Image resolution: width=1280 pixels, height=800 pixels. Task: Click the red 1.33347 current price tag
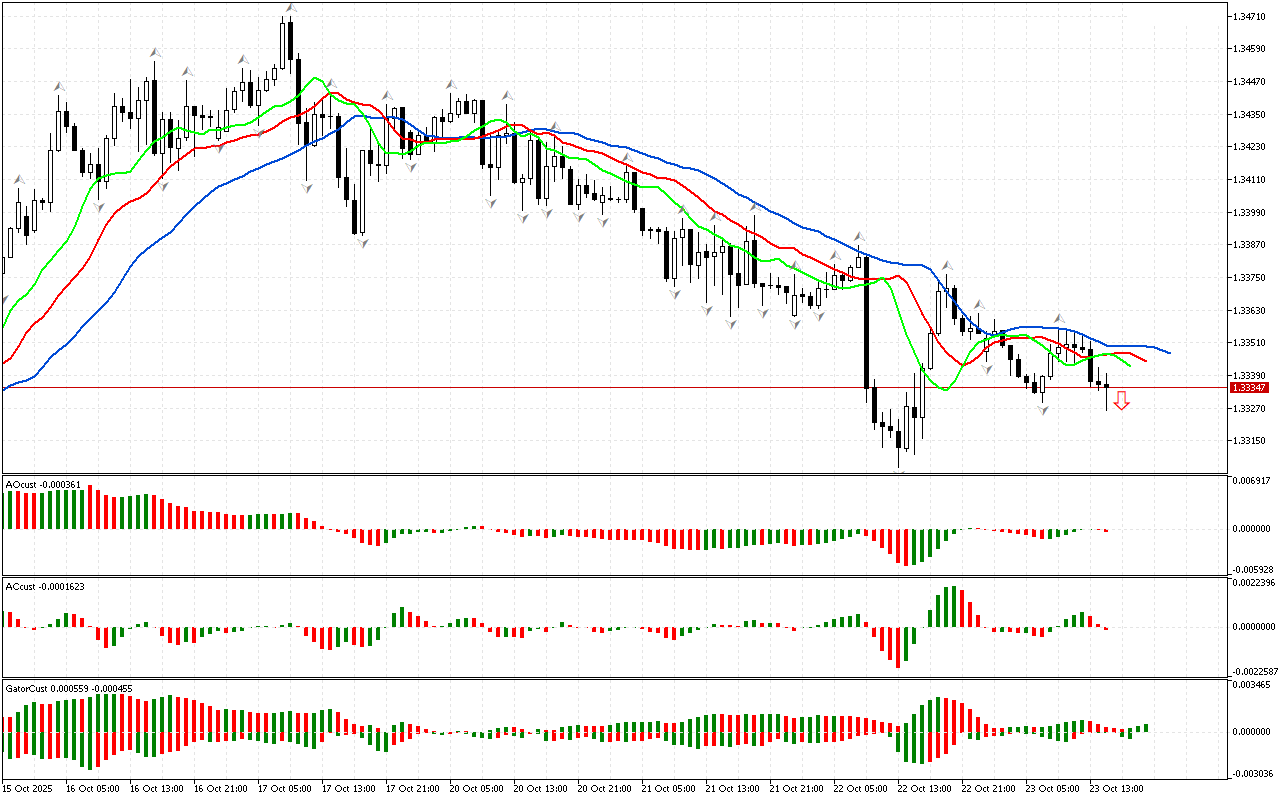[1249, 387]
